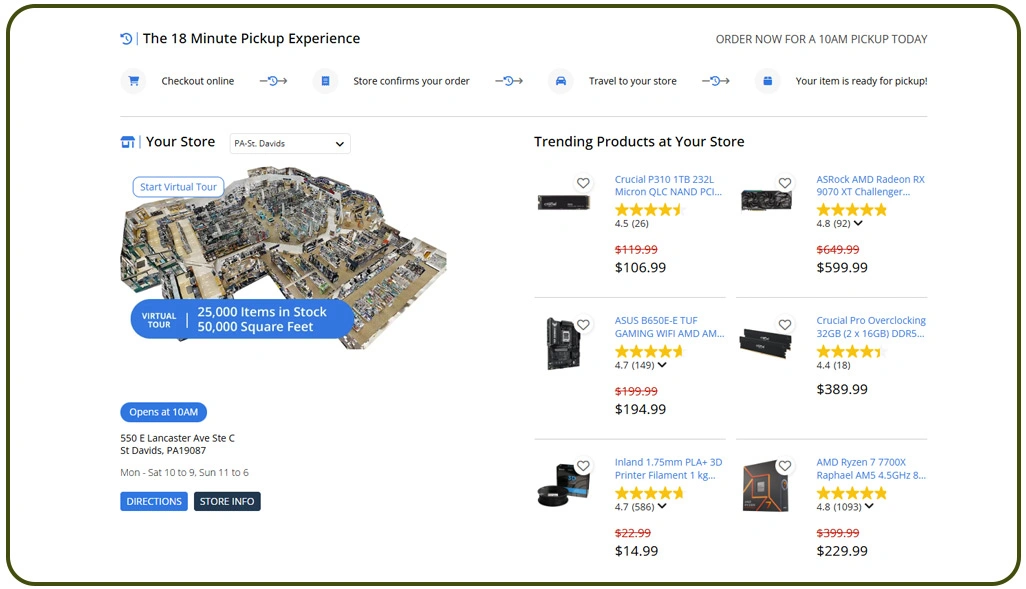Click the Opens at 10AM badge
This screenshot has width=1026, height=589.
(163, 412)
